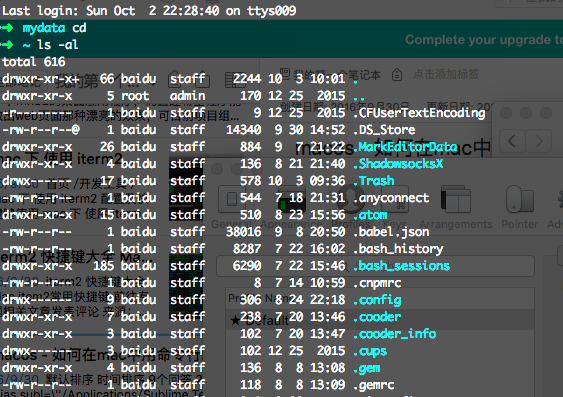
Task: Switch to the Pointer tab label
Action: [x=520, y=224]
